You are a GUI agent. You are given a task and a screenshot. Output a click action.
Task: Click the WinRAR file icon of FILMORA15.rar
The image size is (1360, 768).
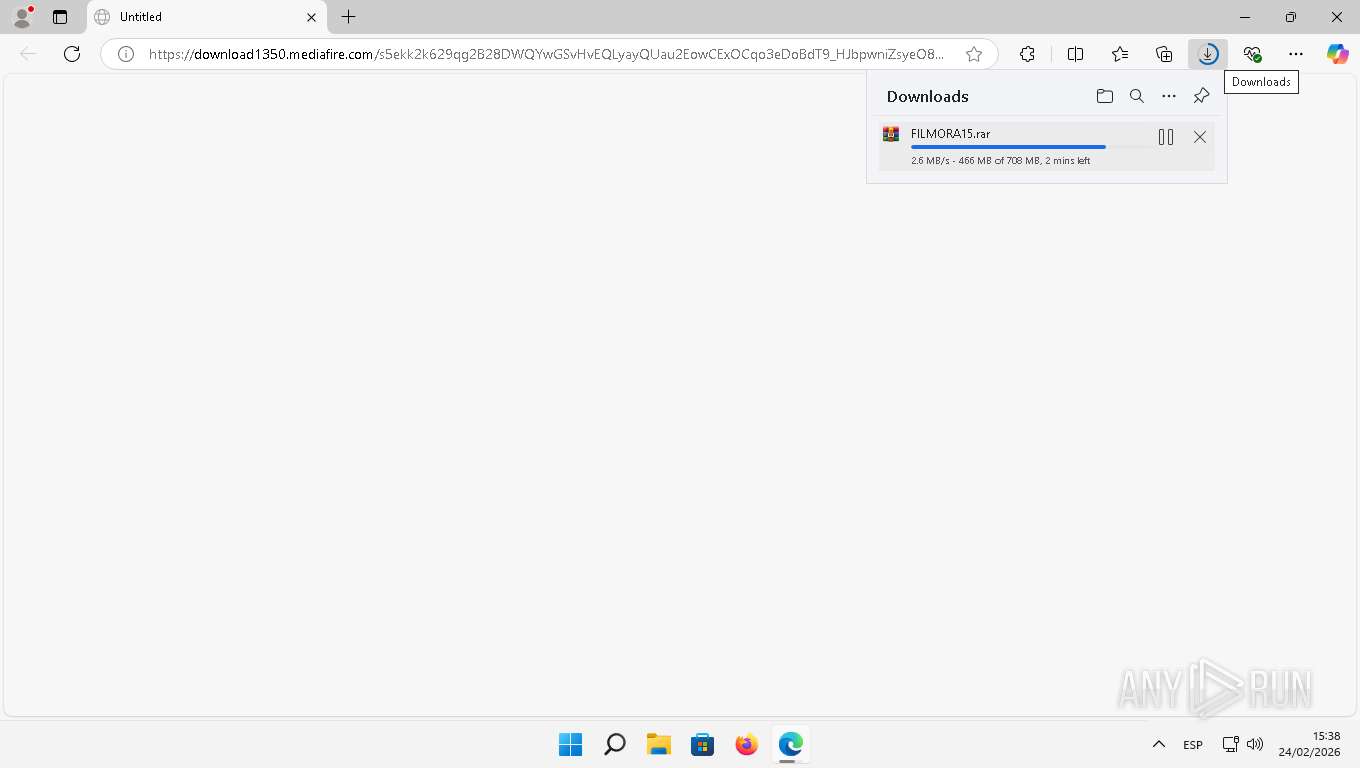point(891,134)
